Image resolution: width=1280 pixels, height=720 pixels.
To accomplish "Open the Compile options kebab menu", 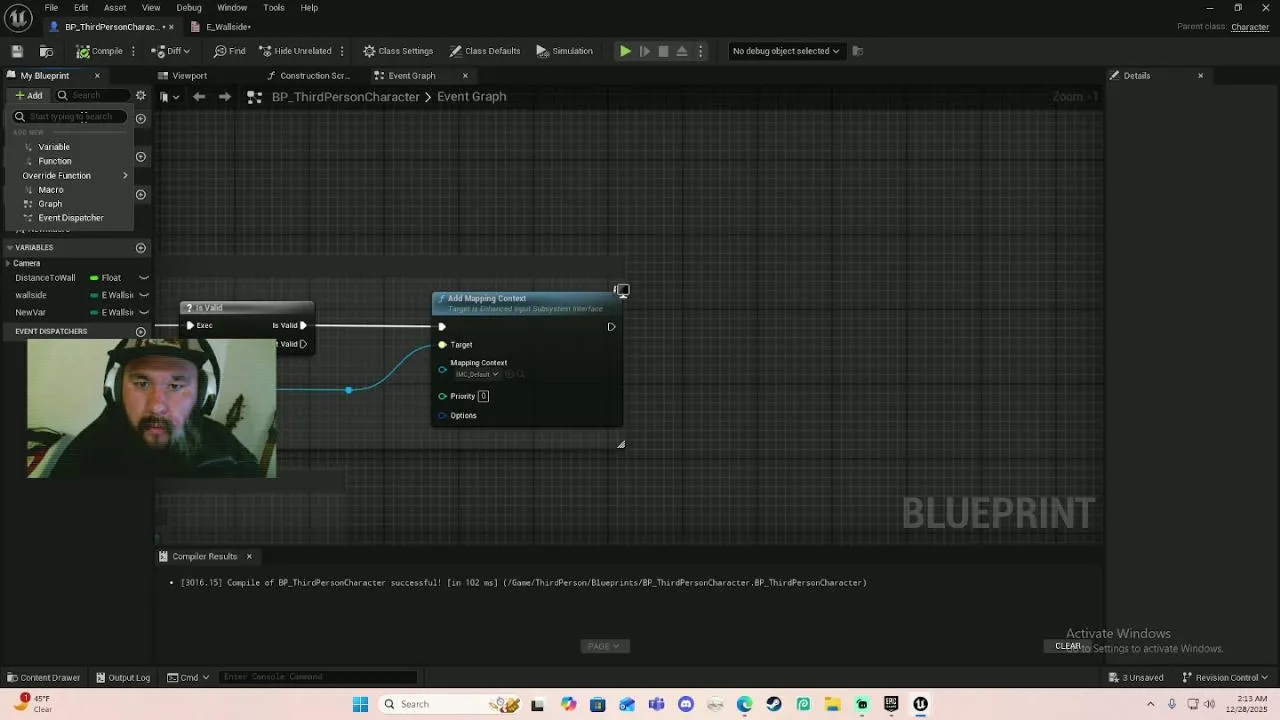I will pos(134,51).
